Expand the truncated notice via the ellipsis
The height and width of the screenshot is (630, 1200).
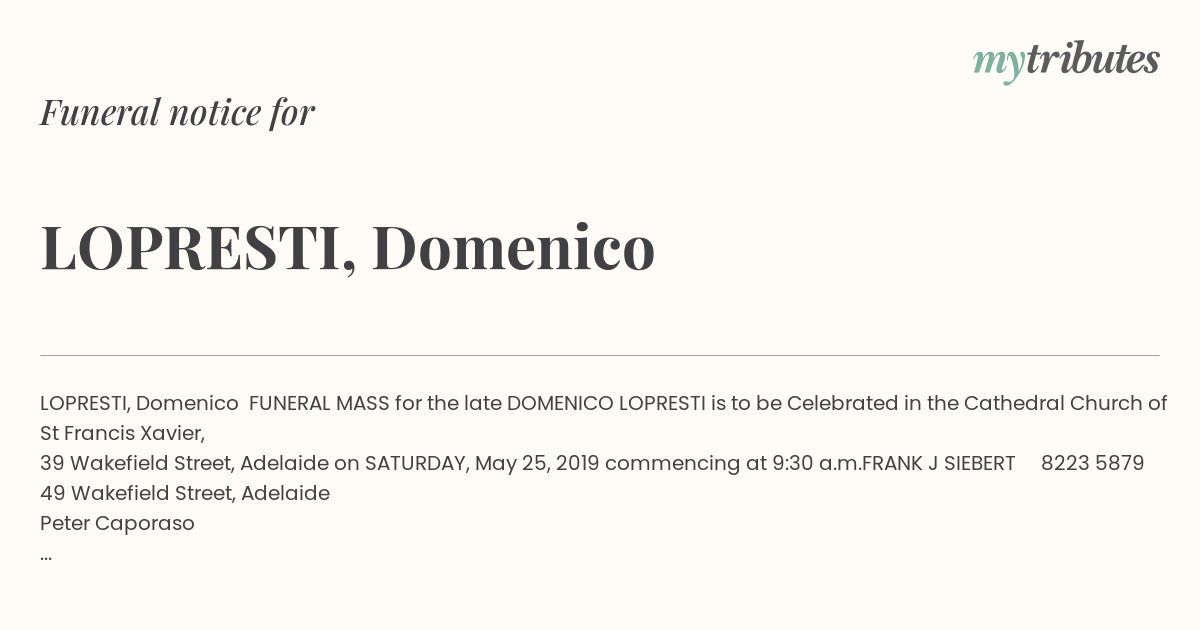coord(46,556)
